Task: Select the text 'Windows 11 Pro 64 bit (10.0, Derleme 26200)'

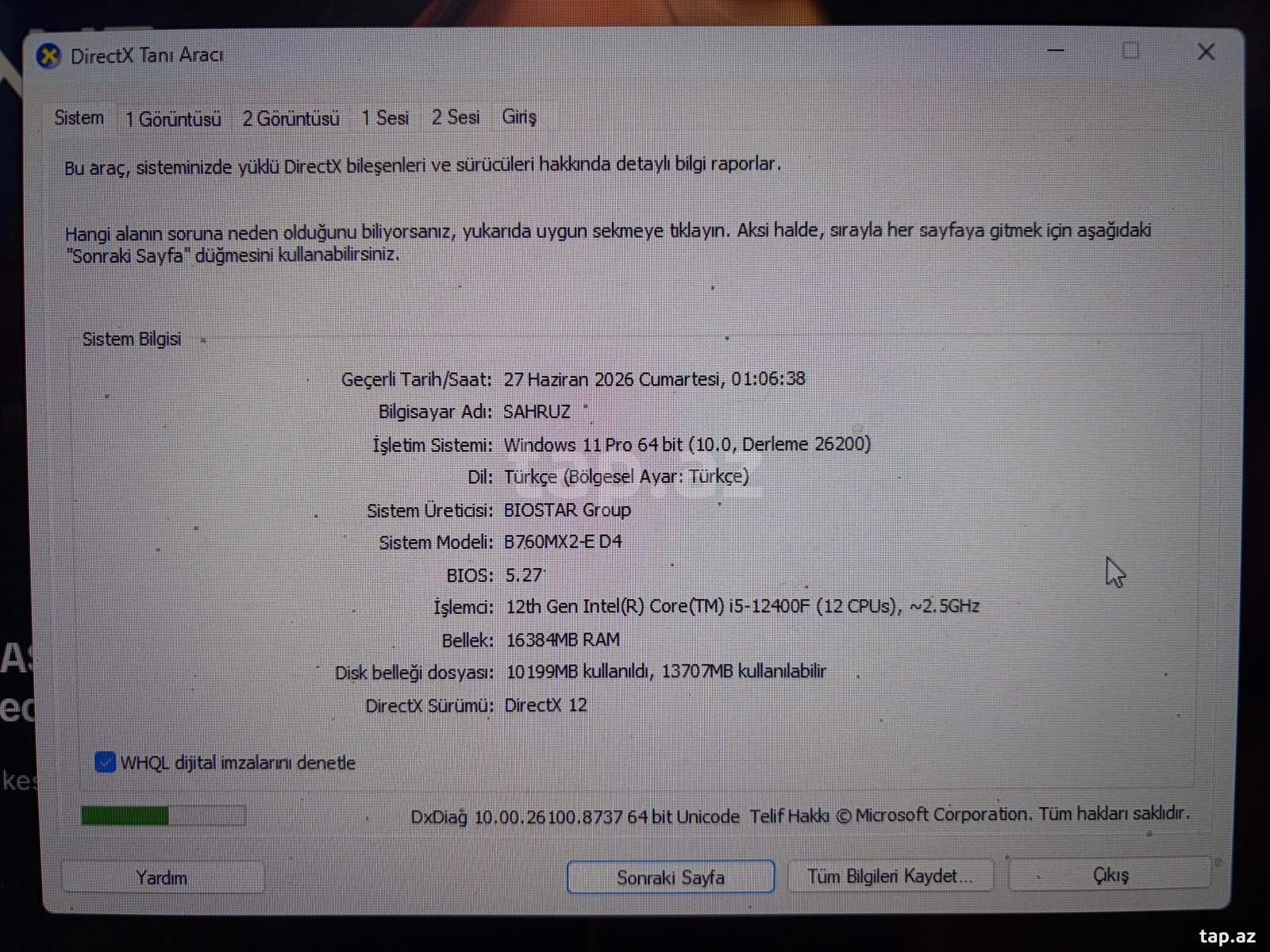Action: (x=687, y=444)
